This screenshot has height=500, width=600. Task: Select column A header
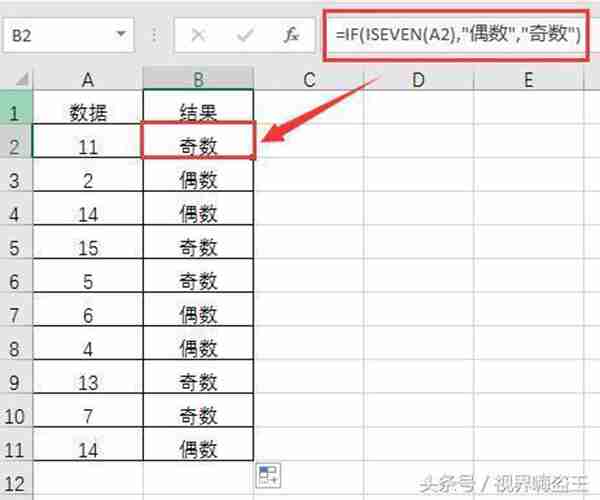pos(88,80)
